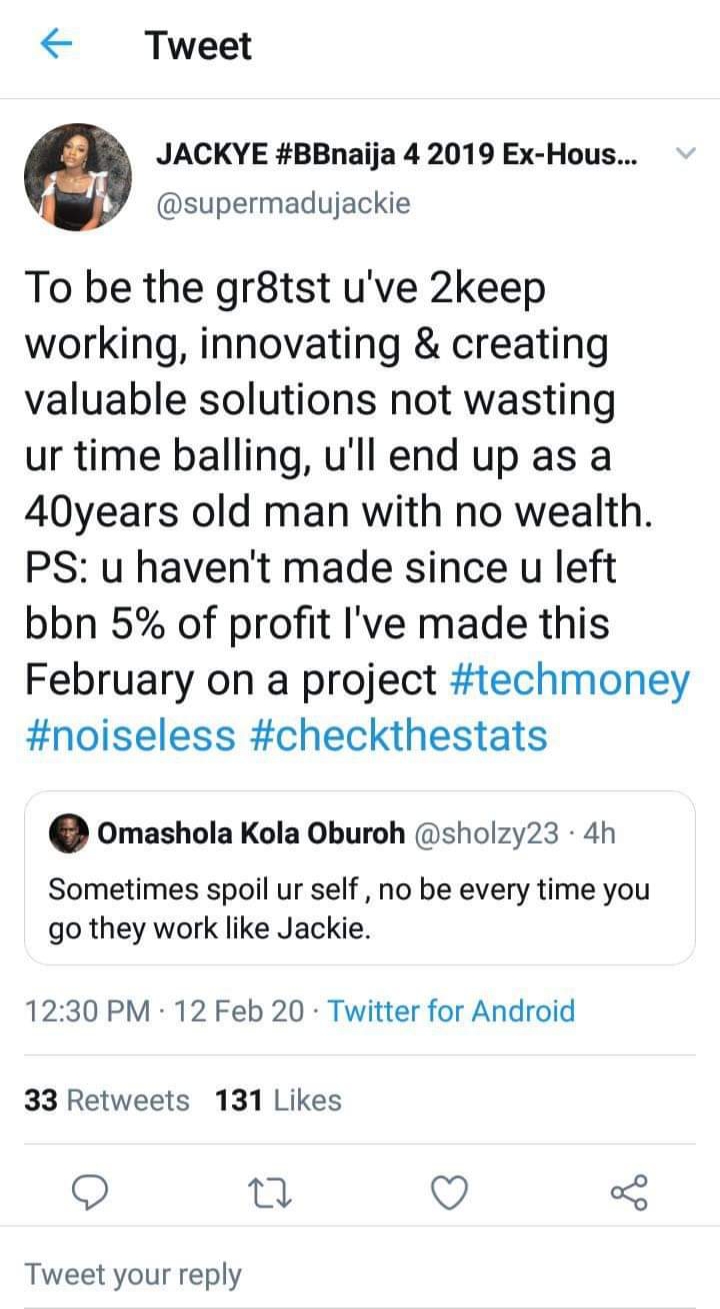View the 131 Likes list
The width and height of the screenshot is (720, 1309).
[x=276, y=1100]
